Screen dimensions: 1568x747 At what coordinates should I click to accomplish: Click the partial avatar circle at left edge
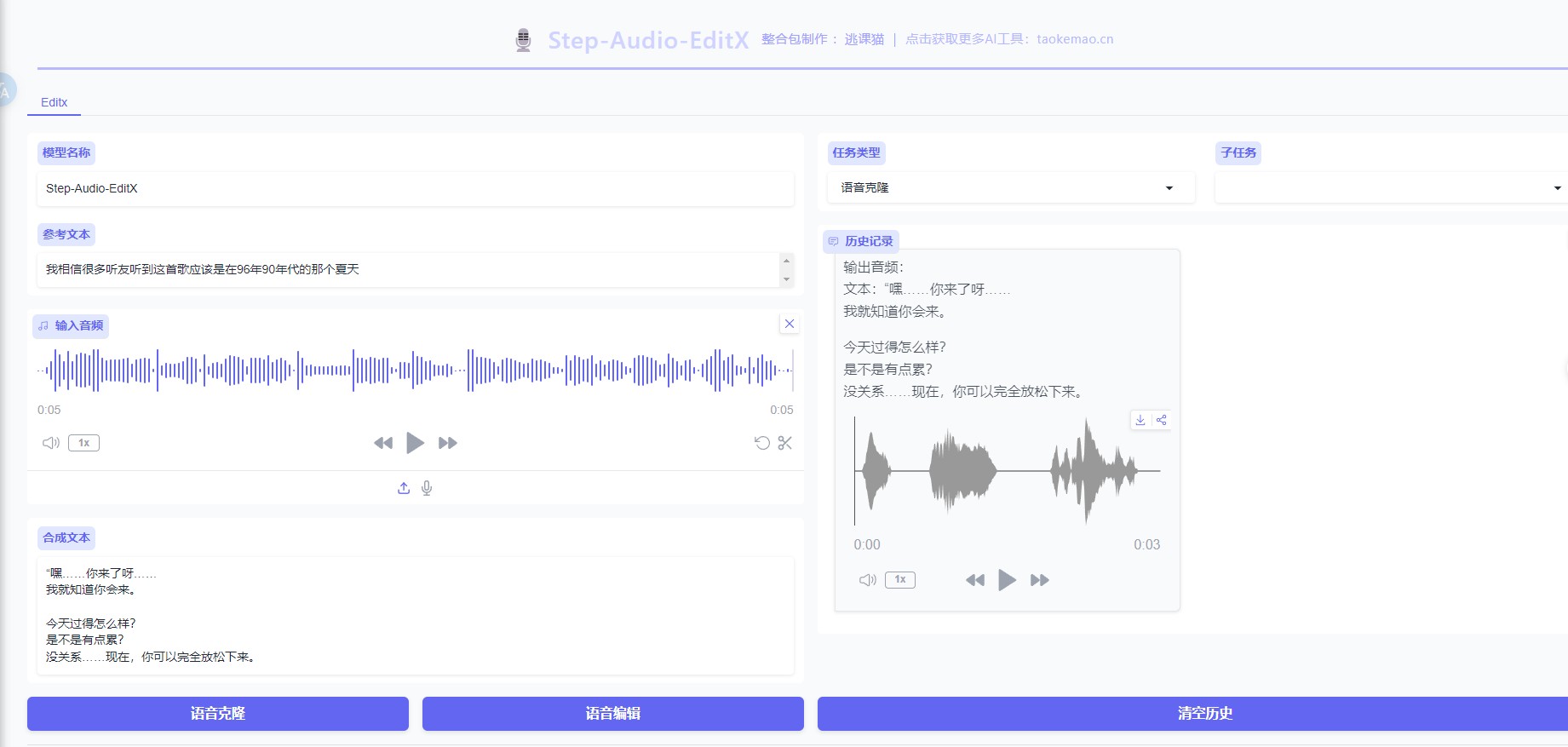(7, 89)
